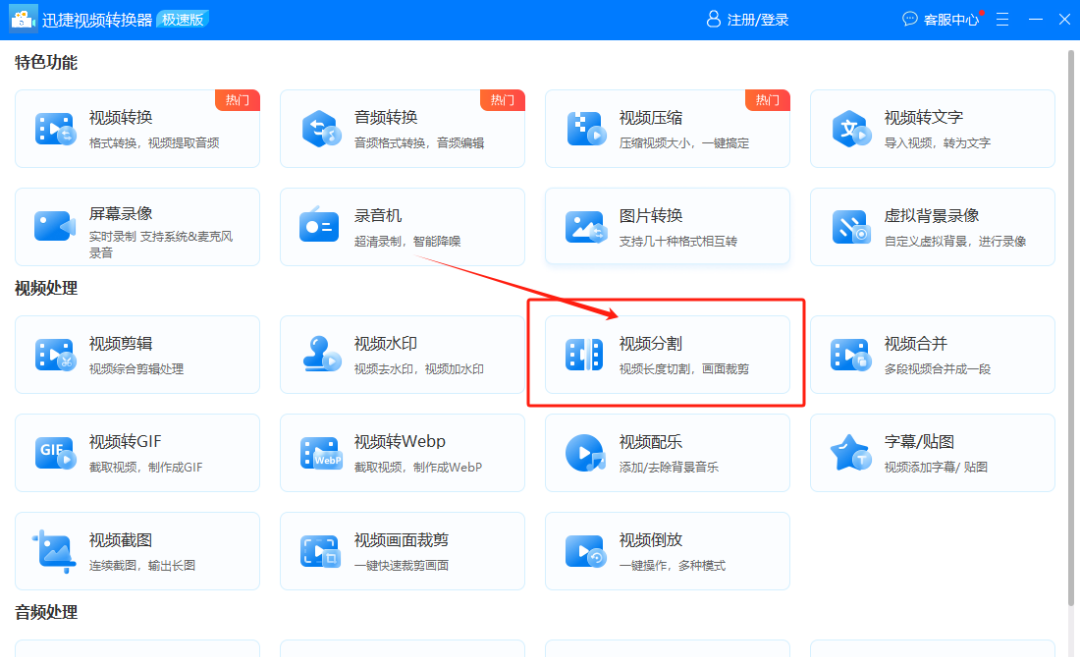Screen dimensions: 1080x657
Task: Open the 视频转换 video conversion icon
Action: (x=54, y=129)
